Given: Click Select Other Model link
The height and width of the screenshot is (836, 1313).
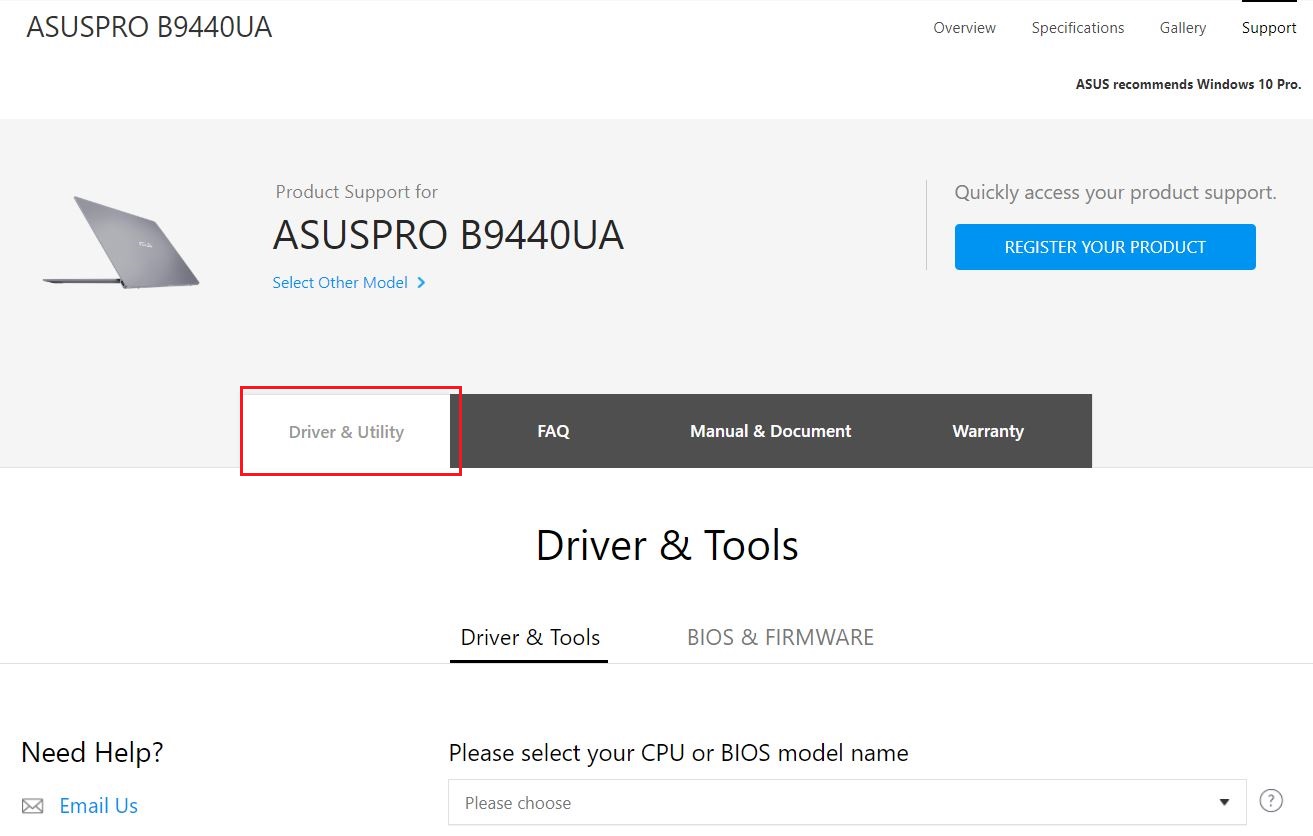Looking at the screenshot, I should pyautogui.click(x=340, y=283).
